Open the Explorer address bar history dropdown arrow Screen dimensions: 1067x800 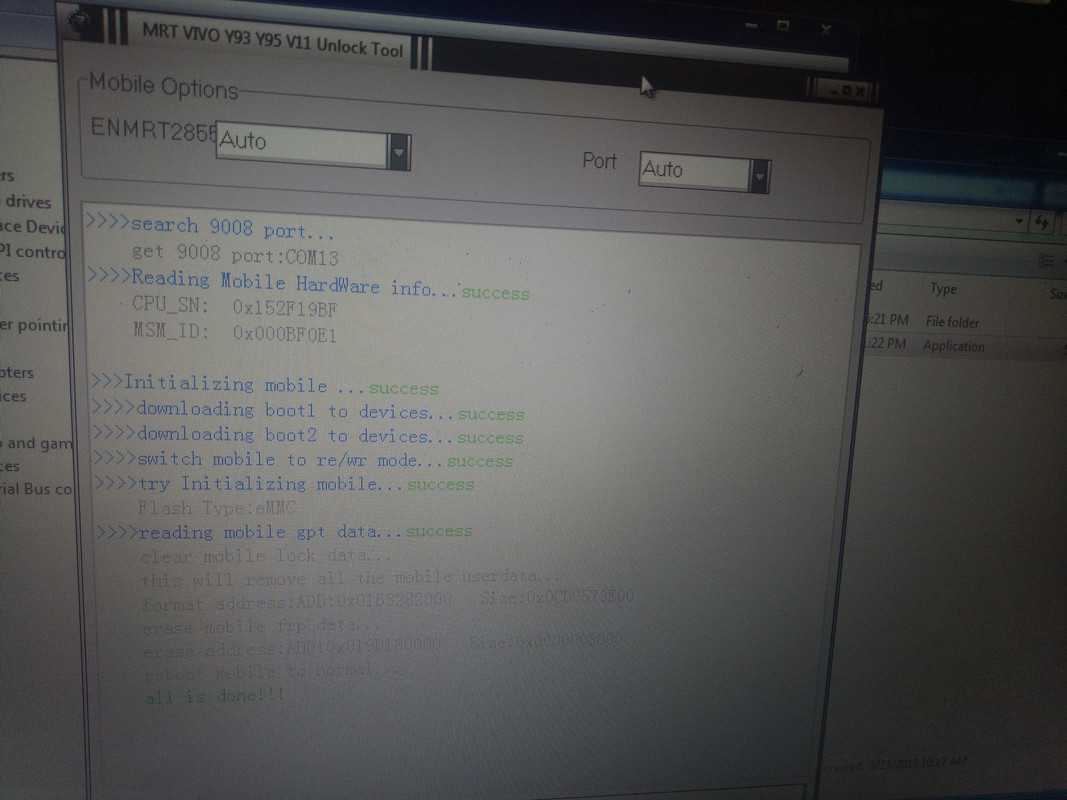(1019, 221)
